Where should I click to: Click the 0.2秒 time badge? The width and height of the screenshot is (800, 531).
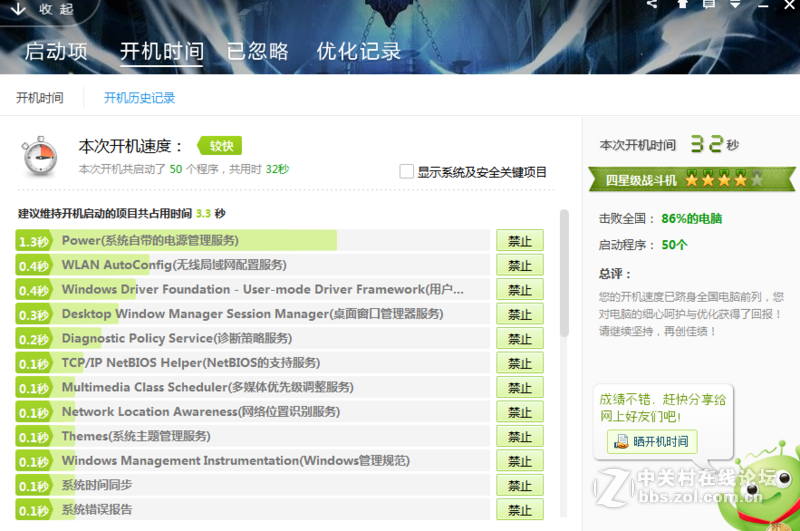click(34, 339)
